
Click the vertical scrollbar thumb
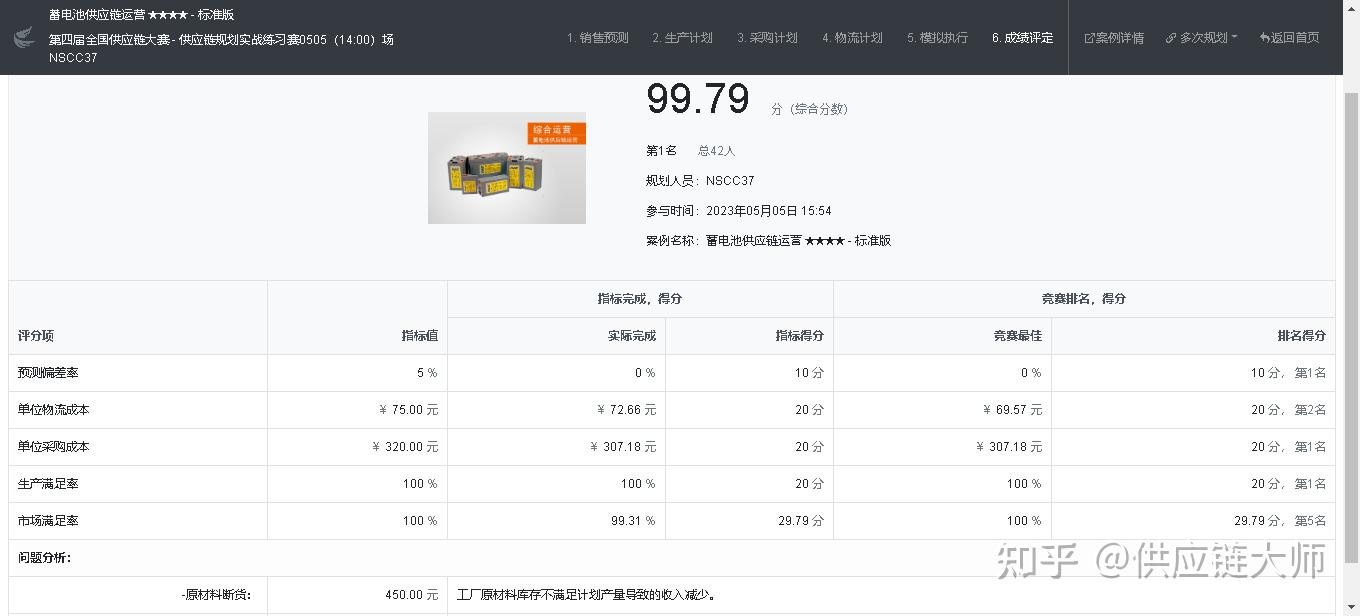click(x=1351, y=328)
